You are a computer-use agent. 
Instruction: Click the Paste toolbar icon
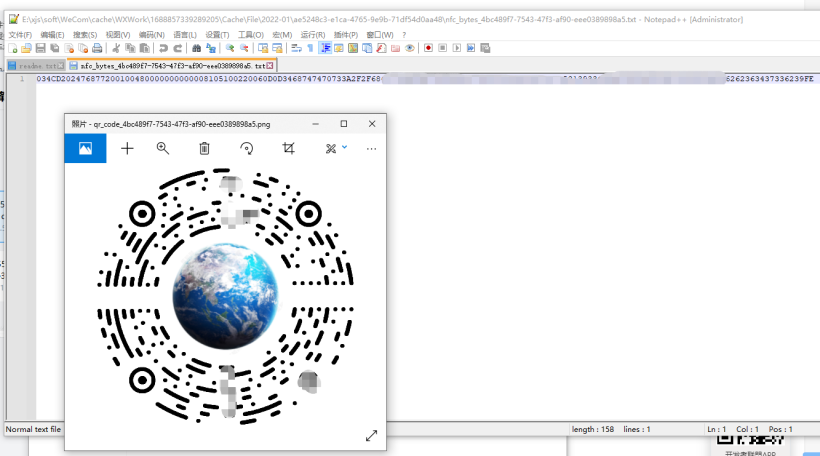pyautogui.click(x=144, y=48)
